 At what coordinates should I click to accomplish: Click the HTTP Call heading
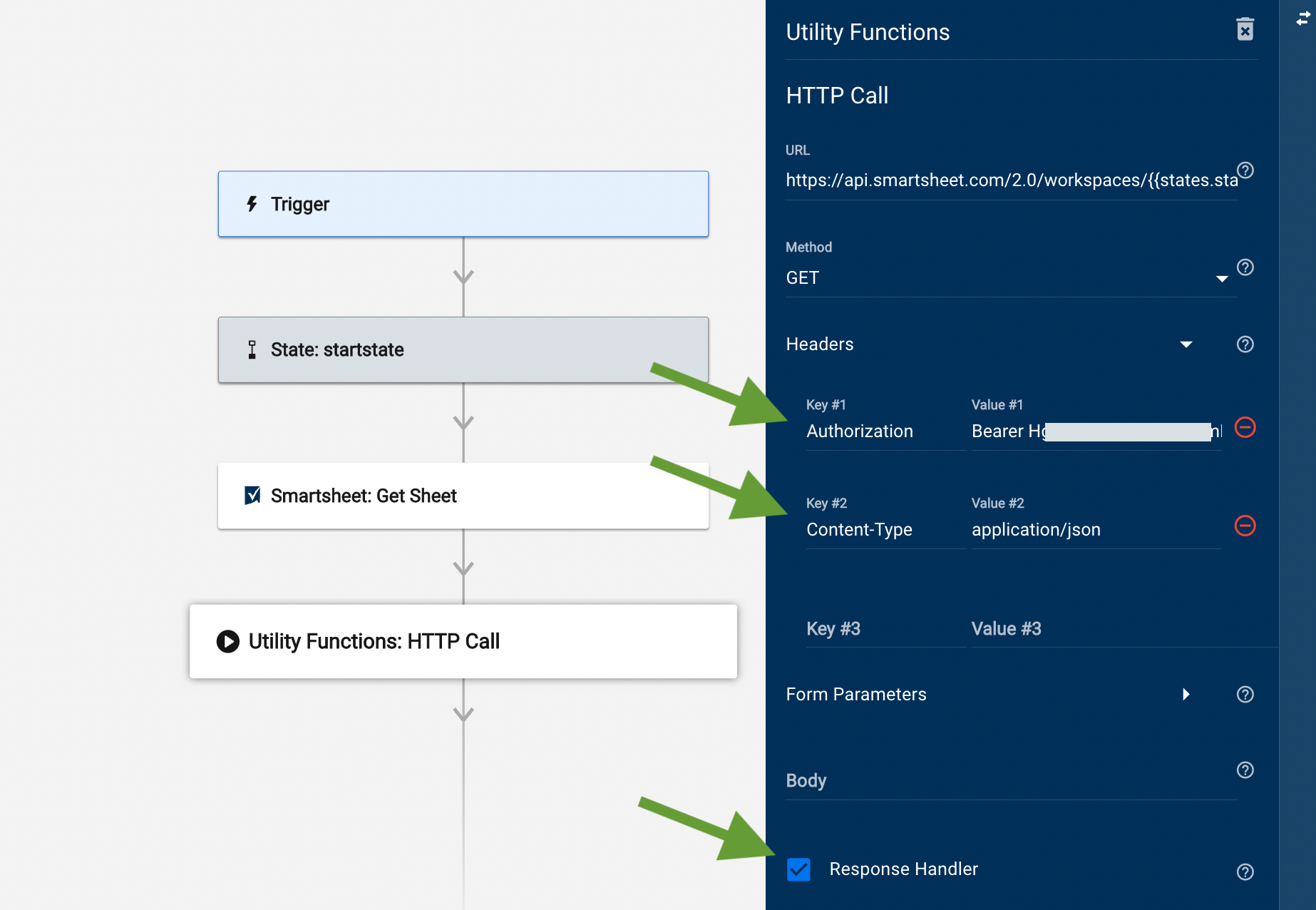[837, 96]
